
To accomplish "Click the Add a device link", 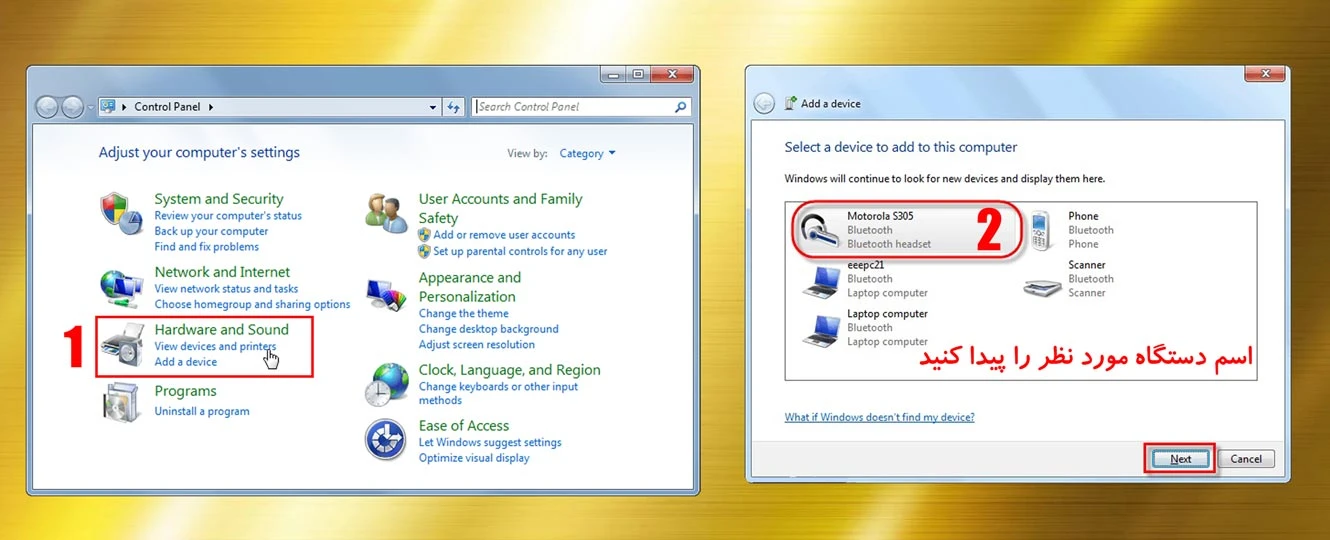I will 186,362.
